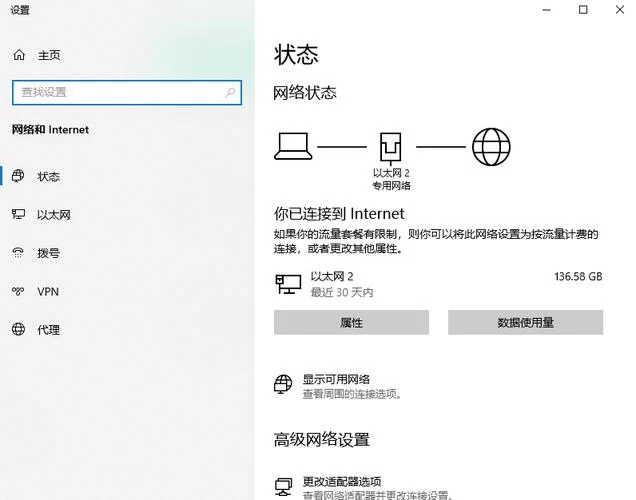636x500 pixels.
Task: Click the 拨号 dial-up phone icon
Action: [x=18, y=253]
